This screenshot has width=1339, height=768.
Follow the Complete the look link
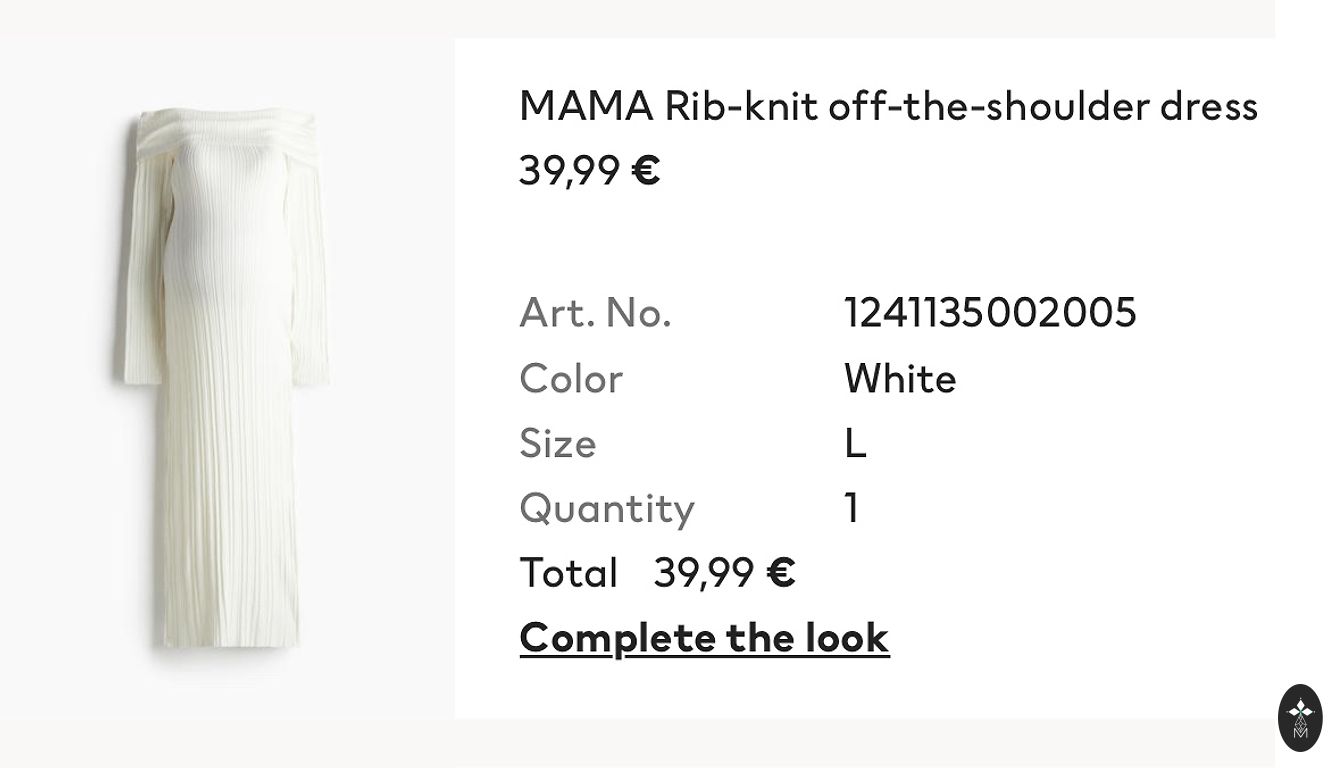(704, 637)
